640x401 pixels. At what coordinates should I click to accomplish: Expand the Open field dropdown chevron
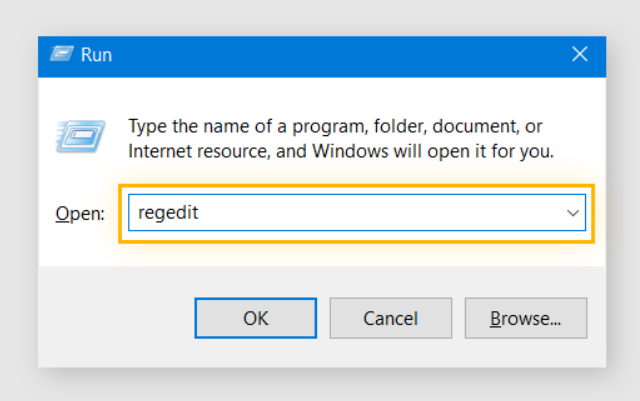[x=573, y=213]
